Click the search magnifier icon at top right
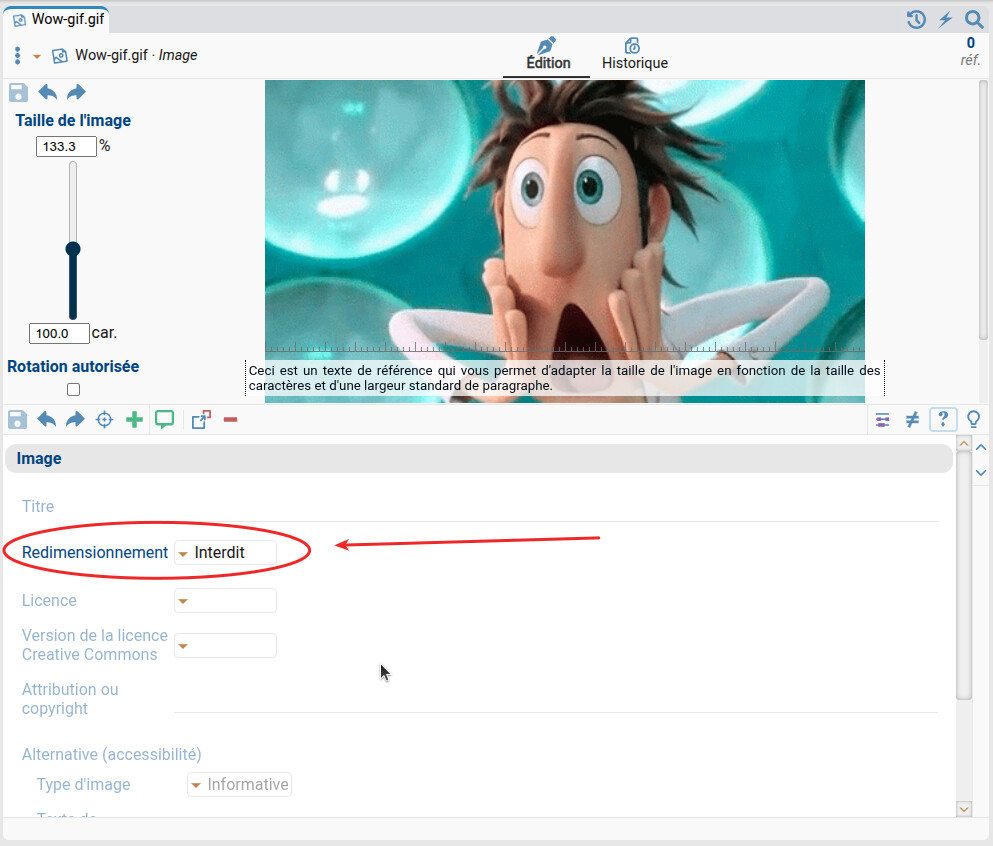 (x=974, y=19)
